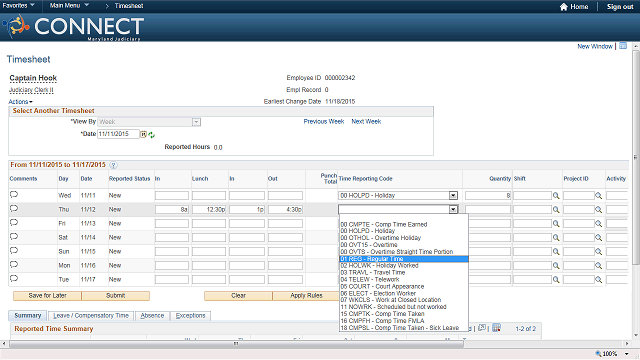Click the Timesheet breadcrumb link
This screenshot has height=360, width=640.
(x=129, y=6)
